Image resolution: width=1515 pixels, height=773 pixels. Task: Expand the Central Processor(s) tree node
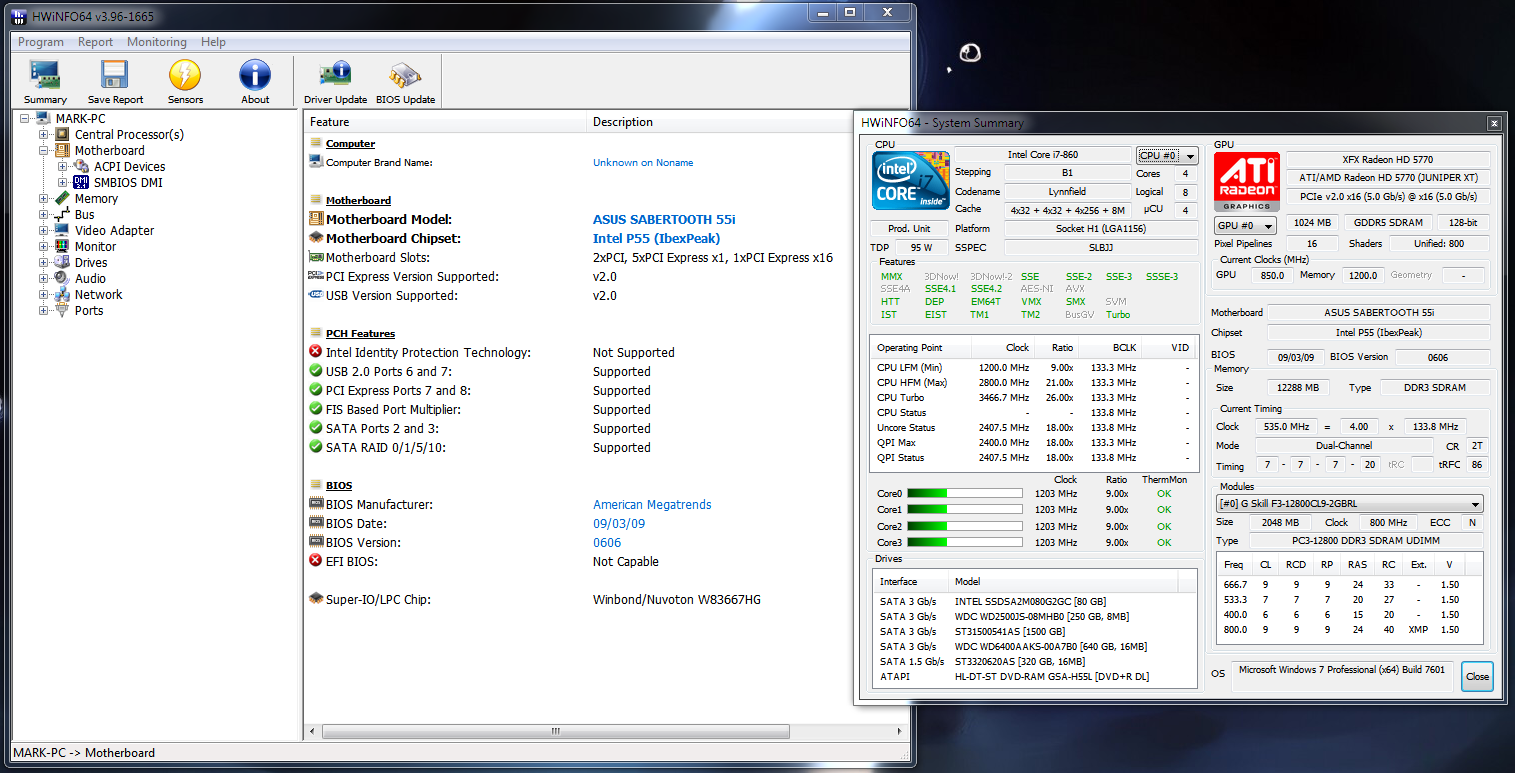(x=44, y=135)
